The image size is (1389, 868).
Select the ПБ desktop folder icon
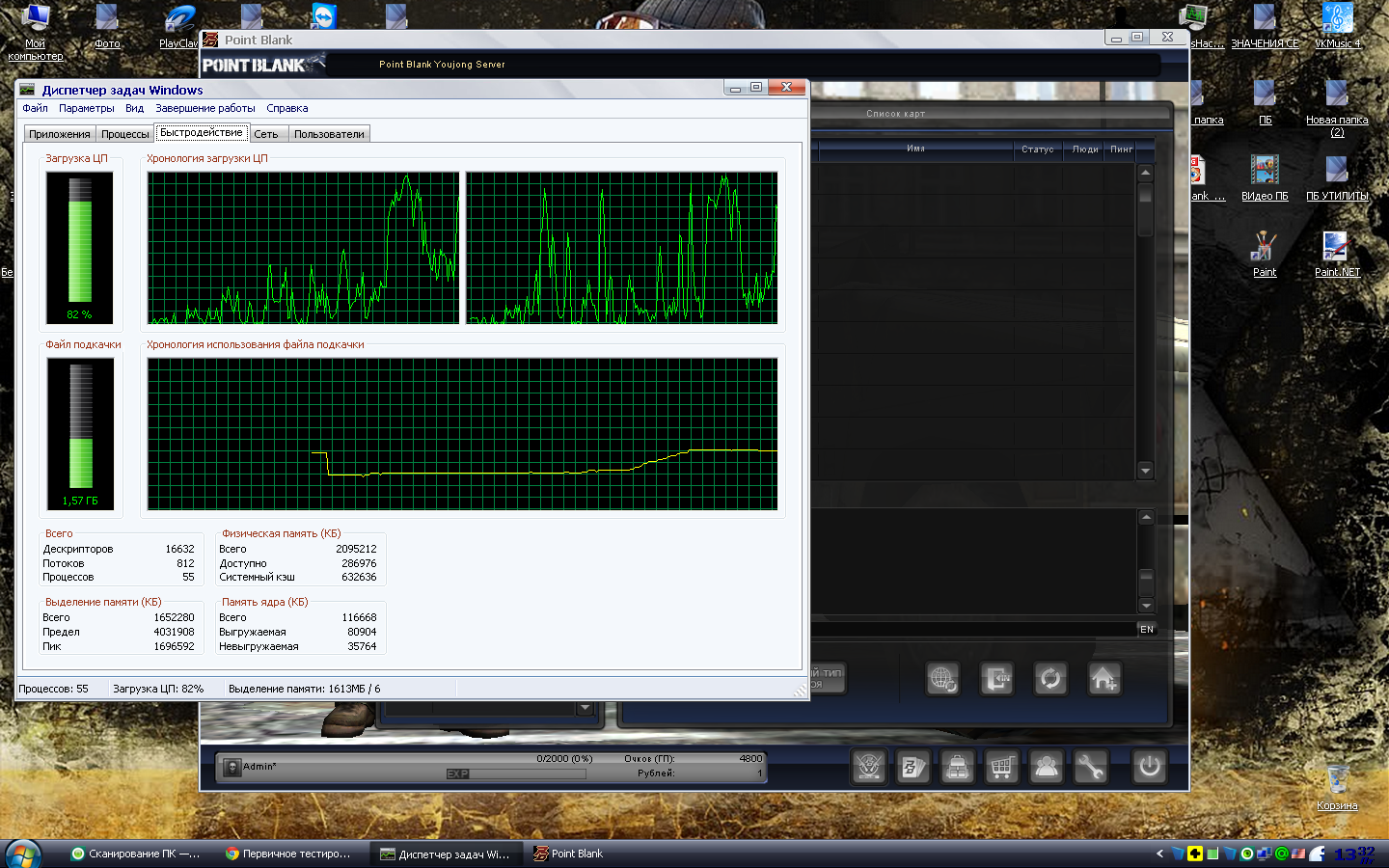(x=1265, y=102)
